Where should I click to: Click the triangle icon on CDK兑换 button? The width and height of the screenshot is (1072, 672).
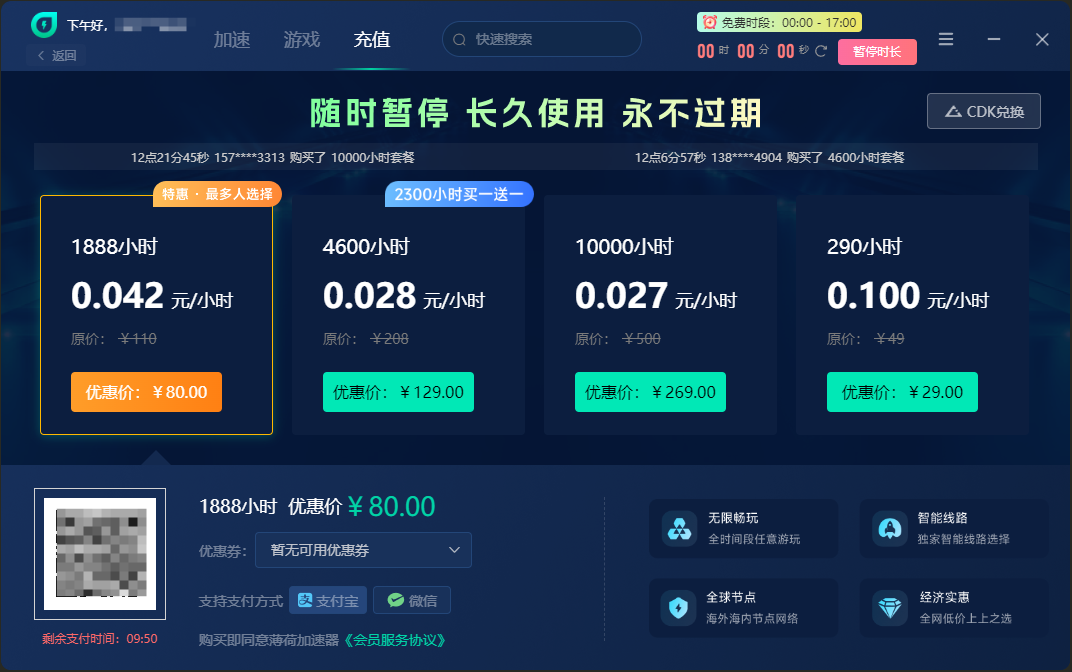pyautogui.click(x=953, y=111)
